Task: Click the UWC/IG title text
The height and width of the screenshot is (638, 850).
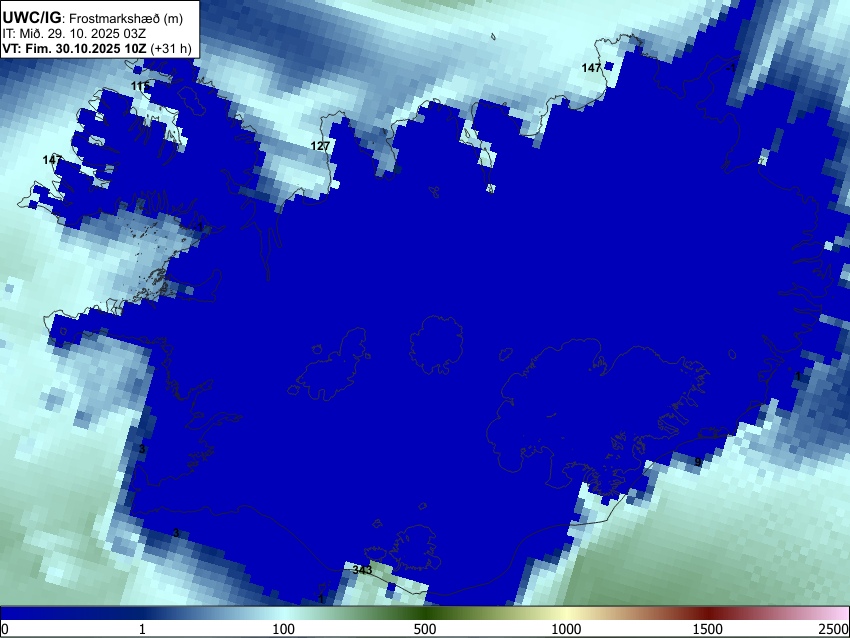Action: (x=31, y=18)
